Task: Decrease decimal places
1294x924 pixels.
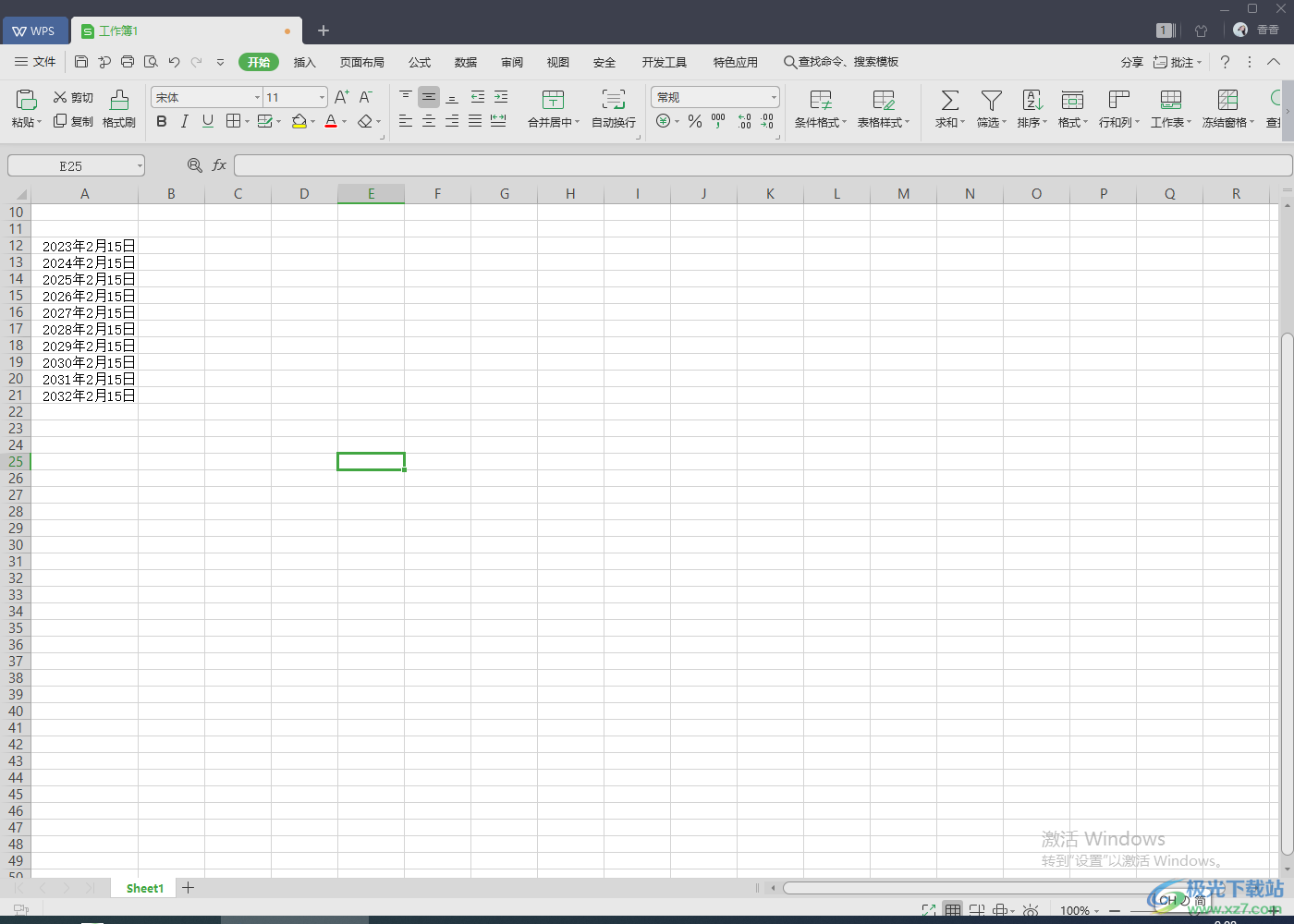Action: point(767,121)
